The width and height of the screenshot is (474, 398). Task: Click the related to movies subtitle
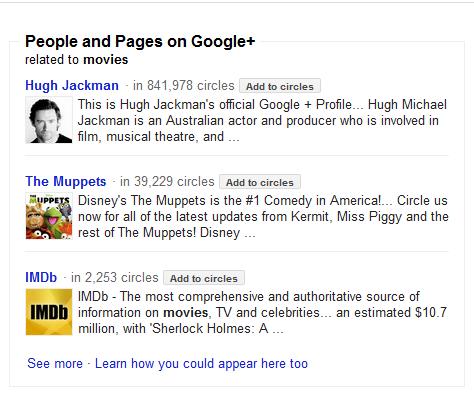click(77, 60)
